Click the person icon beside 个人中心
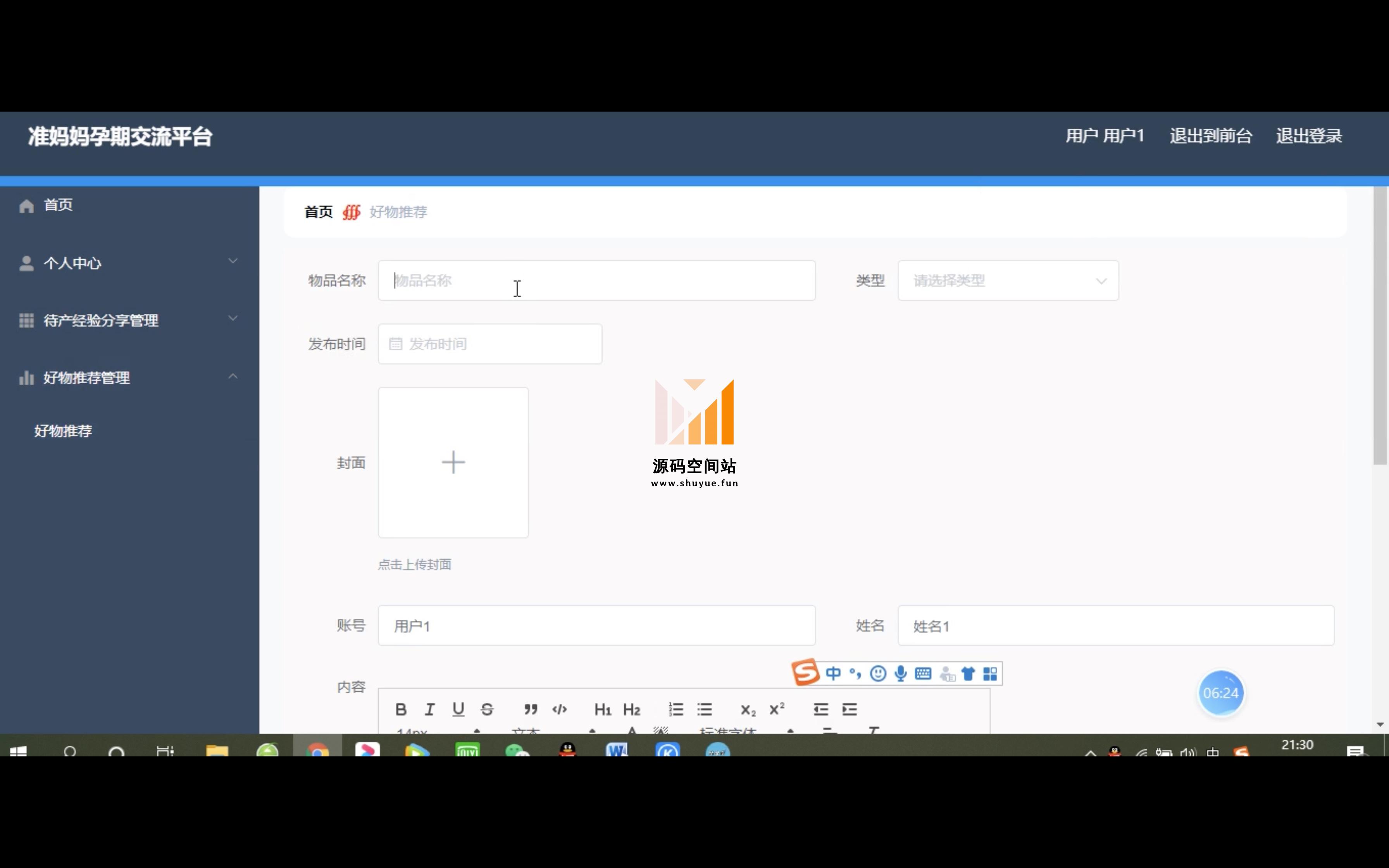Image resolution: width=1389 pixels, height=868 pixels. point(26,263)
